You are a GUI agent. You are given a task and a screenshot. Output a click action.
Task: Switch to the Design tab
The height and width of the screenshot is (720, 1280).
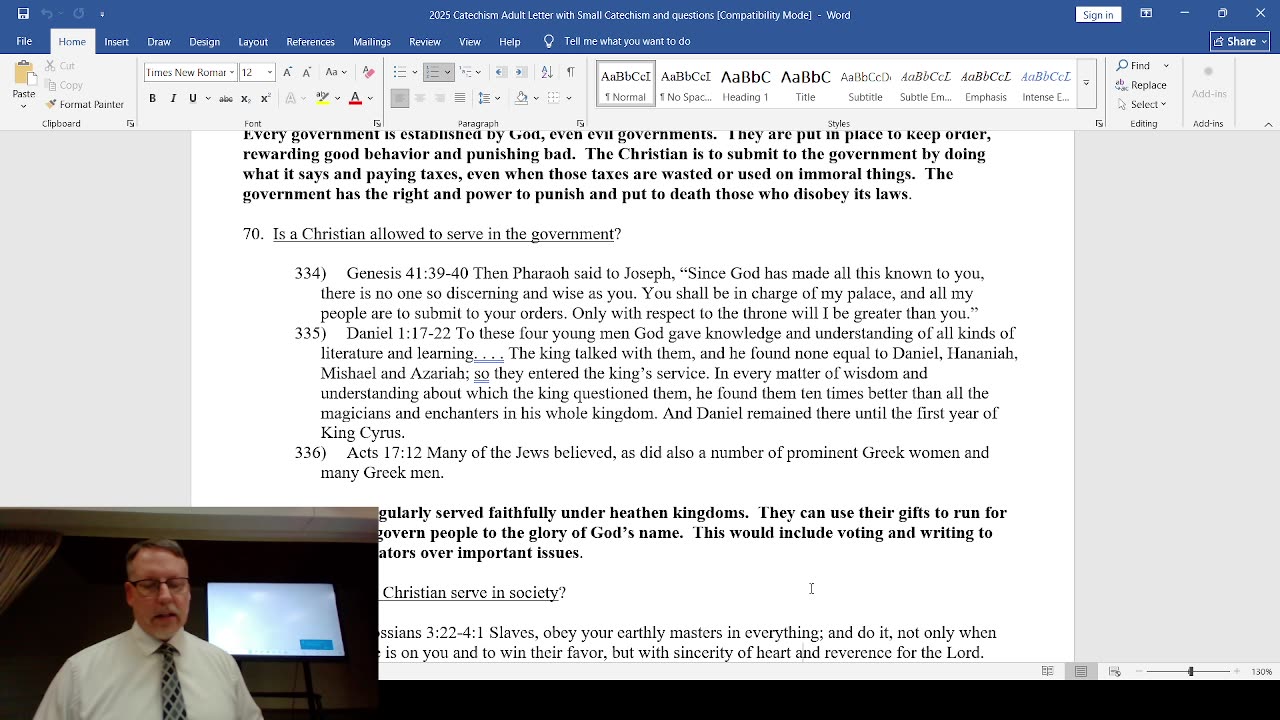(x=204, y=41)
